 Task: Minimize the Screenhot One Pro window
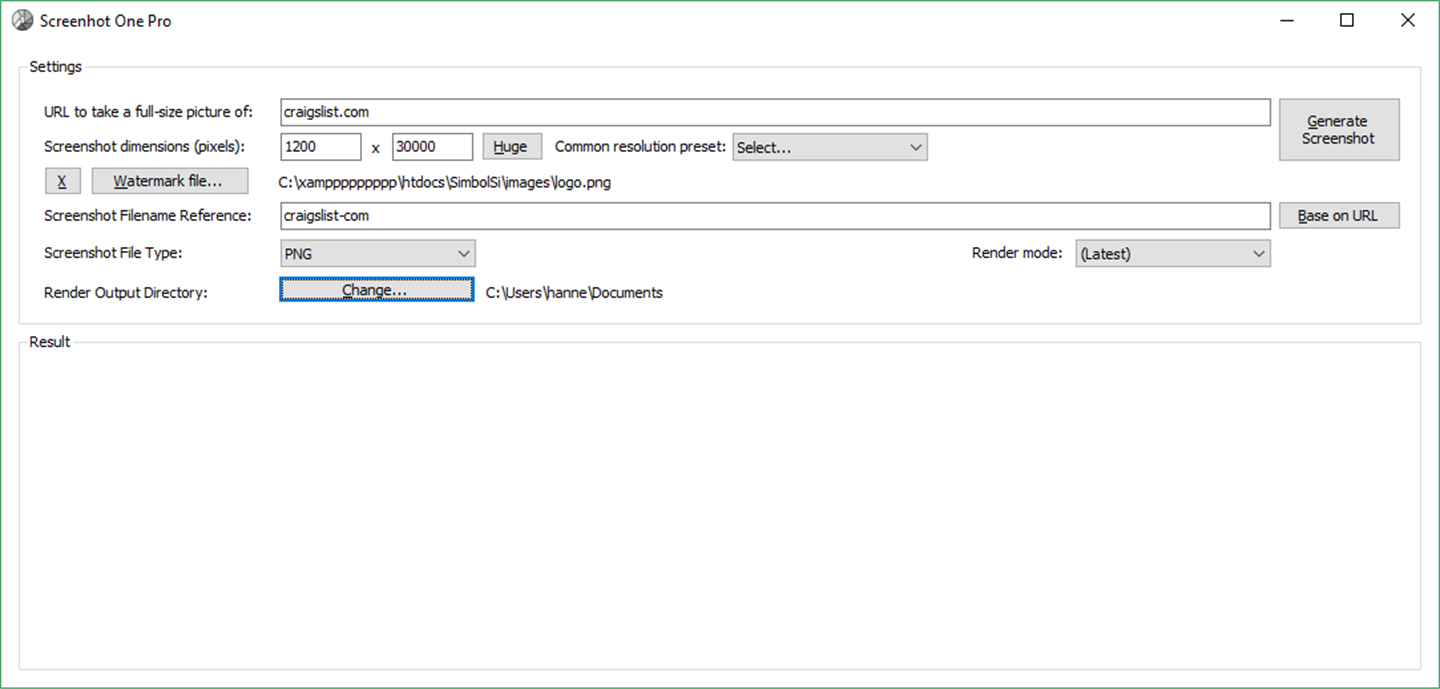[x=1287, y=20]
